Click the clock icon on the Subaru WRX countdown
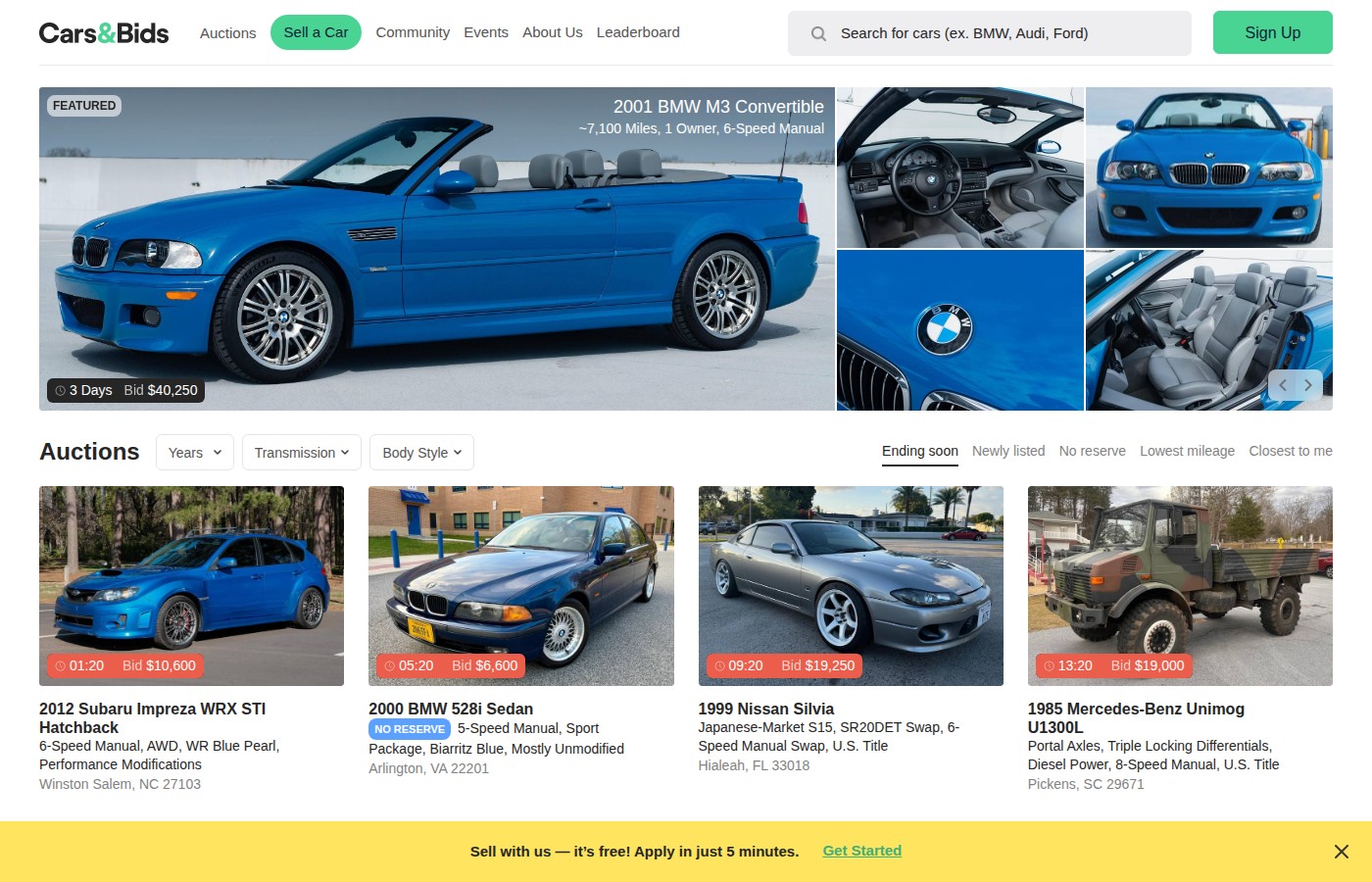Image resolution: width=1372 pixels, height=882 pixels. (x=59, y=665)
